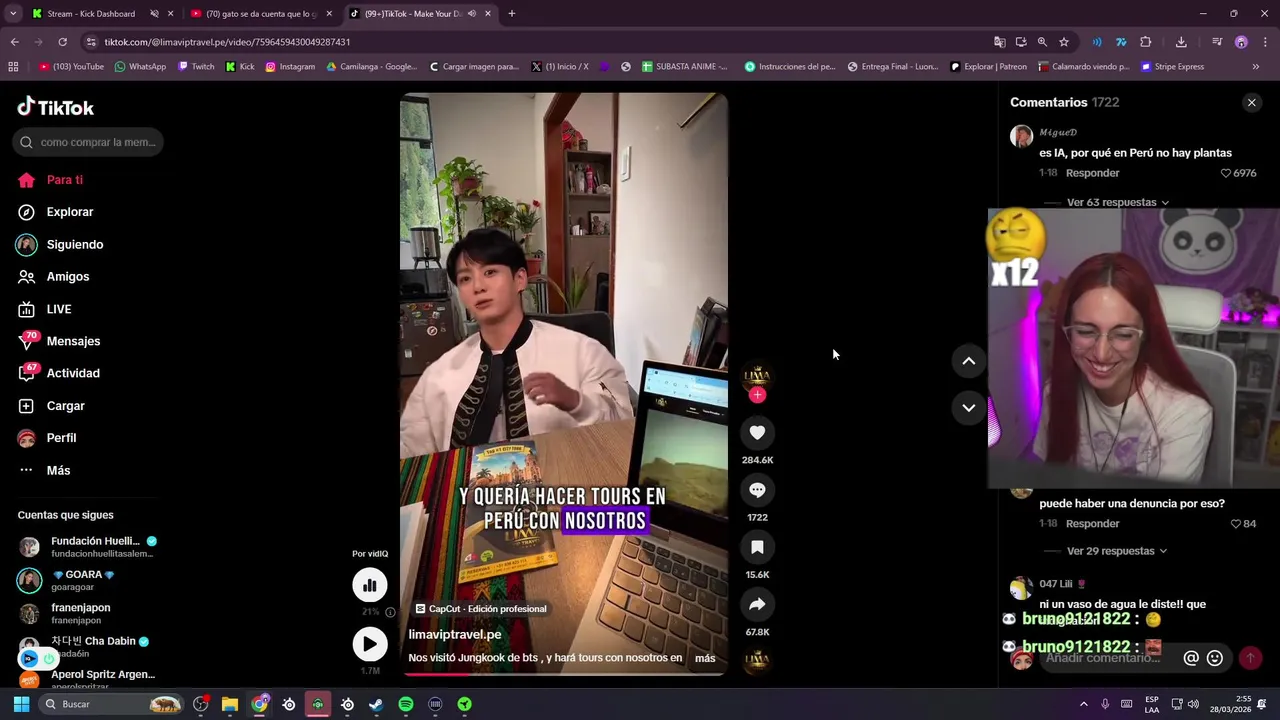Viewport: 1280px width, 720px height.
Task: Reply to the denuncia comment
Action: coord(1092,524)
